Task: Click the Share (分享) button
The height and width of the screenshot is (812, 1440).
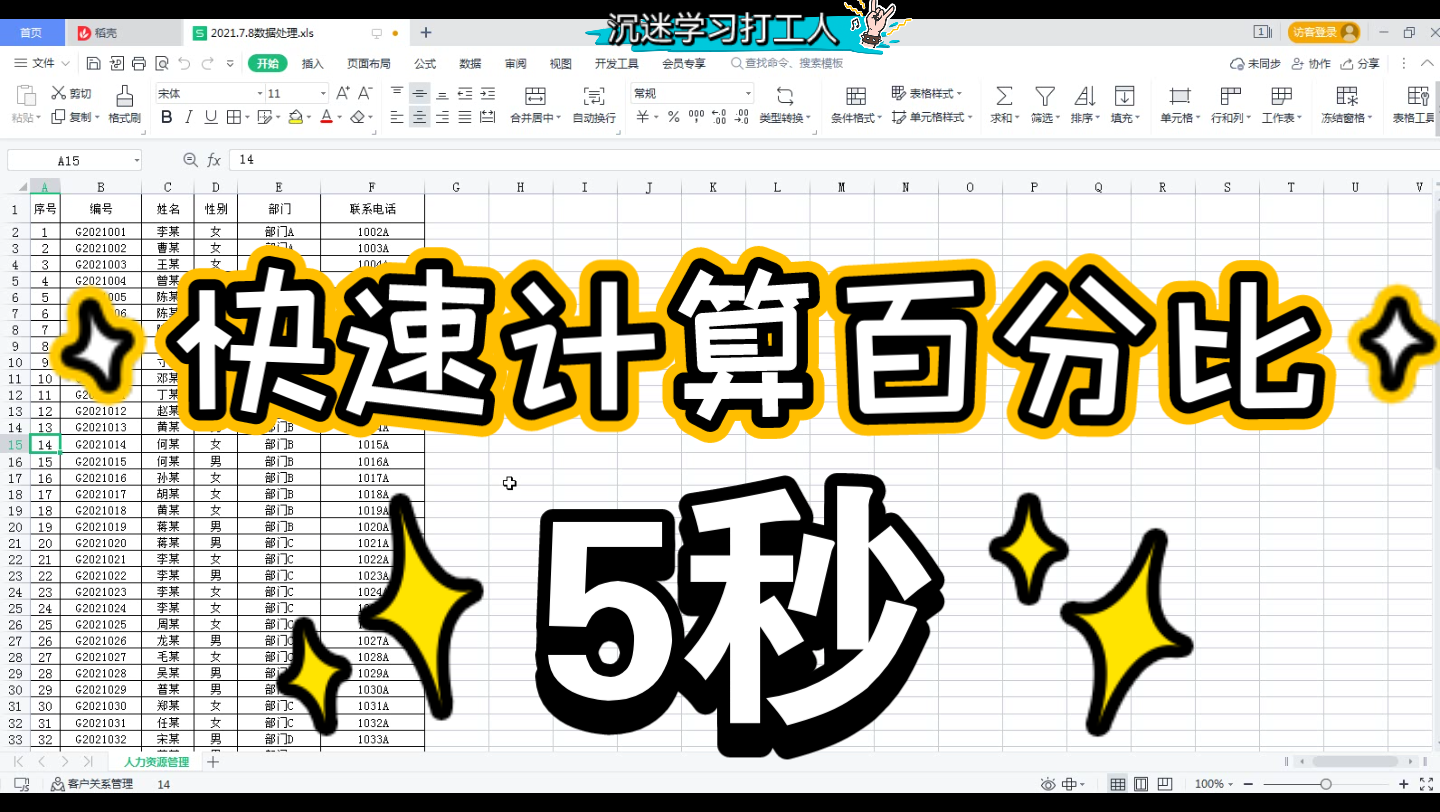Action: pos(1360,63)
